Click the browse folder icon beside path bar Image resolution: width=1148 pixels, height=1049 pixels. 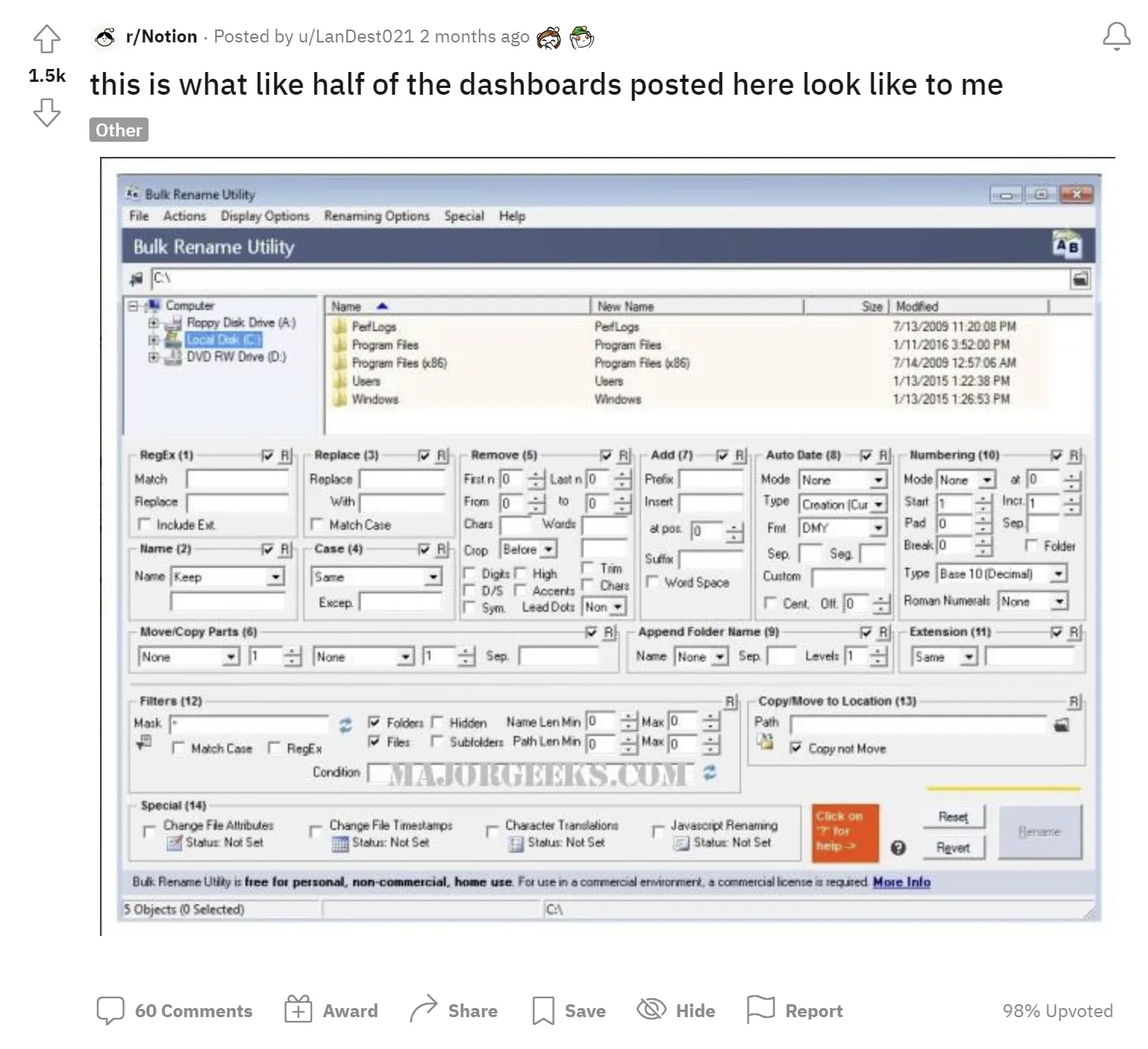[1080, 279]
